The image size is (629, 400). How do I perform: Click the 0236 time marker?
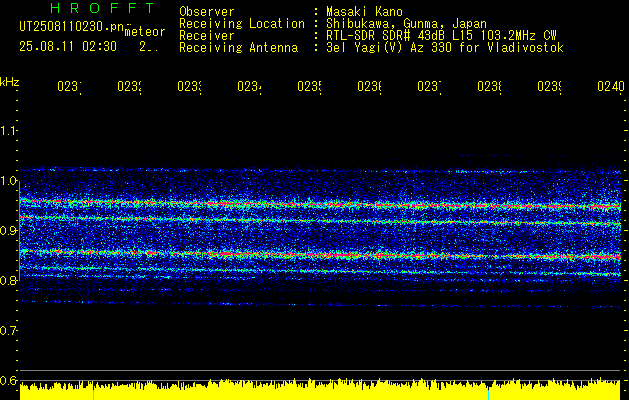[x=370, y=86]
